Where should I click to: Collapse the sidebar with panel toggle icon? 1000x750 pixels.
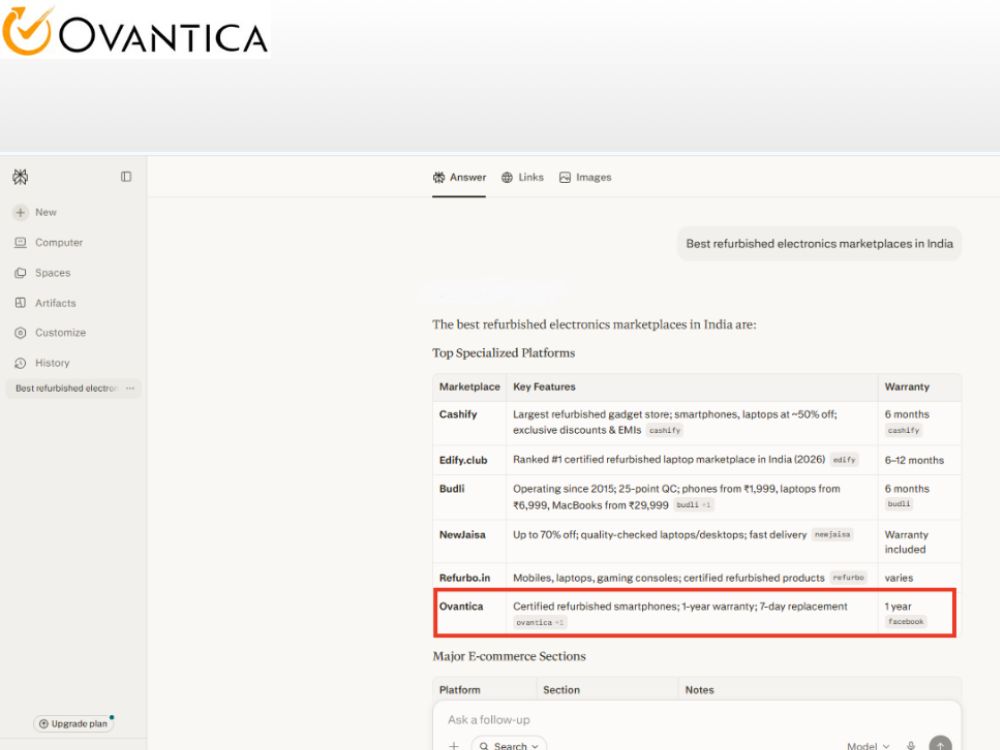tap(126, 177)
